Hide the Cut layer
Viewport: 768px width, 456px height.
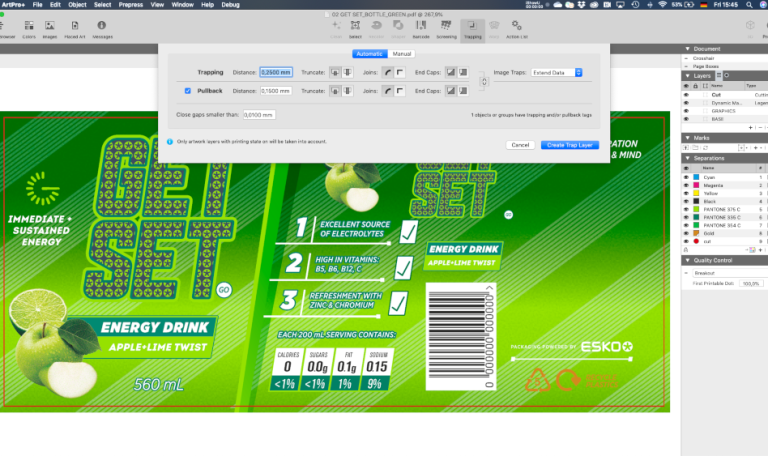pyautogui.click(x=686, y=95)
